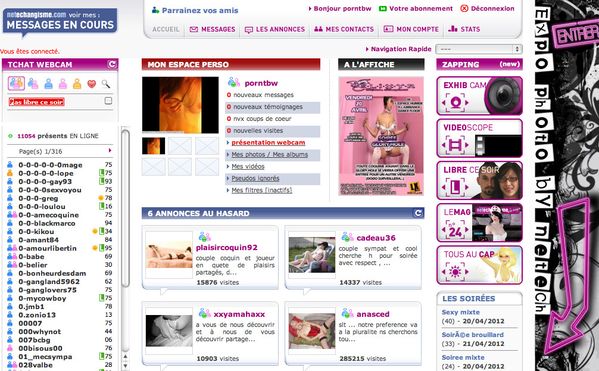Click the 'nvx coups de coeur' row
This screenshot has height=371, width=599.
coord(273,119)
